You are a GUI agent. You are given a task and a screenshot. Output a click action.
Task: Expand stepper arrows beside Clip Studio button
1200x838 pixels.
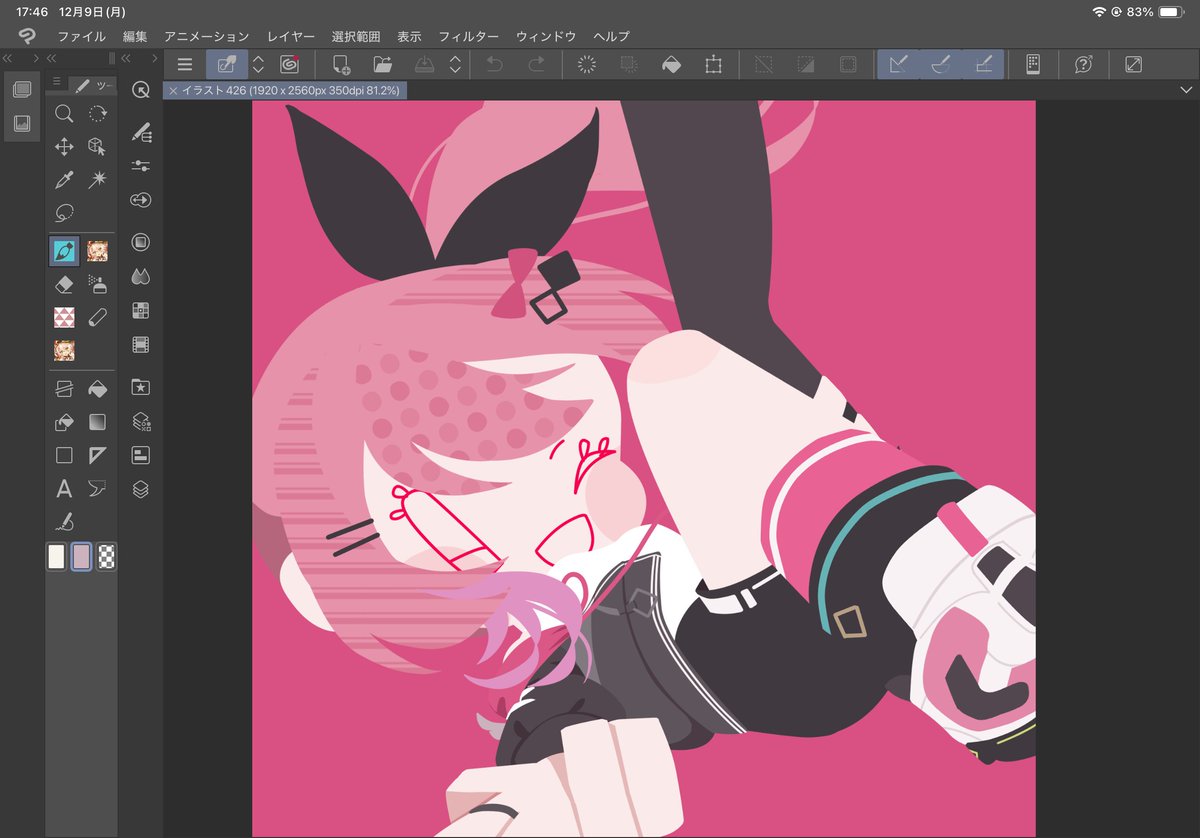[x=258, y=65]
